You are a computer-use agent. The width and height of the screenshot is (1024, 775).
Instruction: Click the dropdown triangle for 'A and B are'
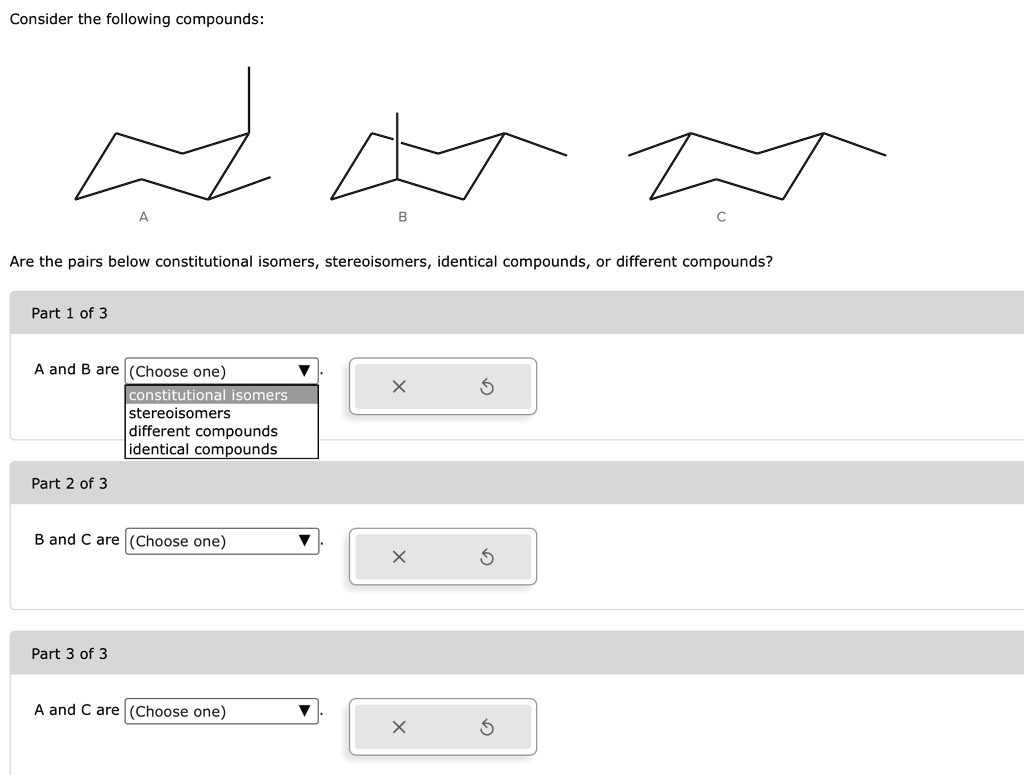pyautogui.click(x=303, y=370)
